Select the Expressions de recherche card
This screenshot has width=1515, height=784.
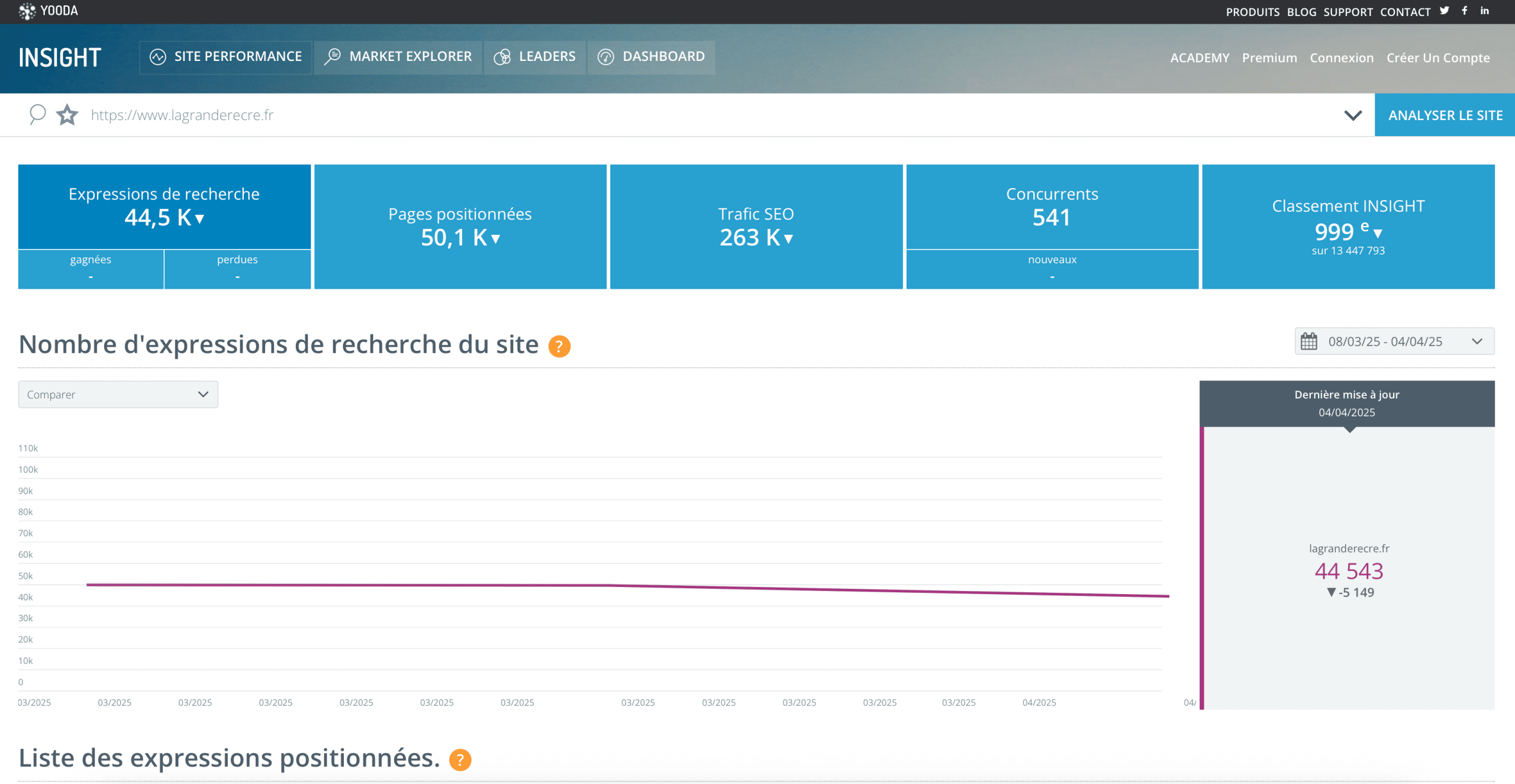click(x=164, y=207)
